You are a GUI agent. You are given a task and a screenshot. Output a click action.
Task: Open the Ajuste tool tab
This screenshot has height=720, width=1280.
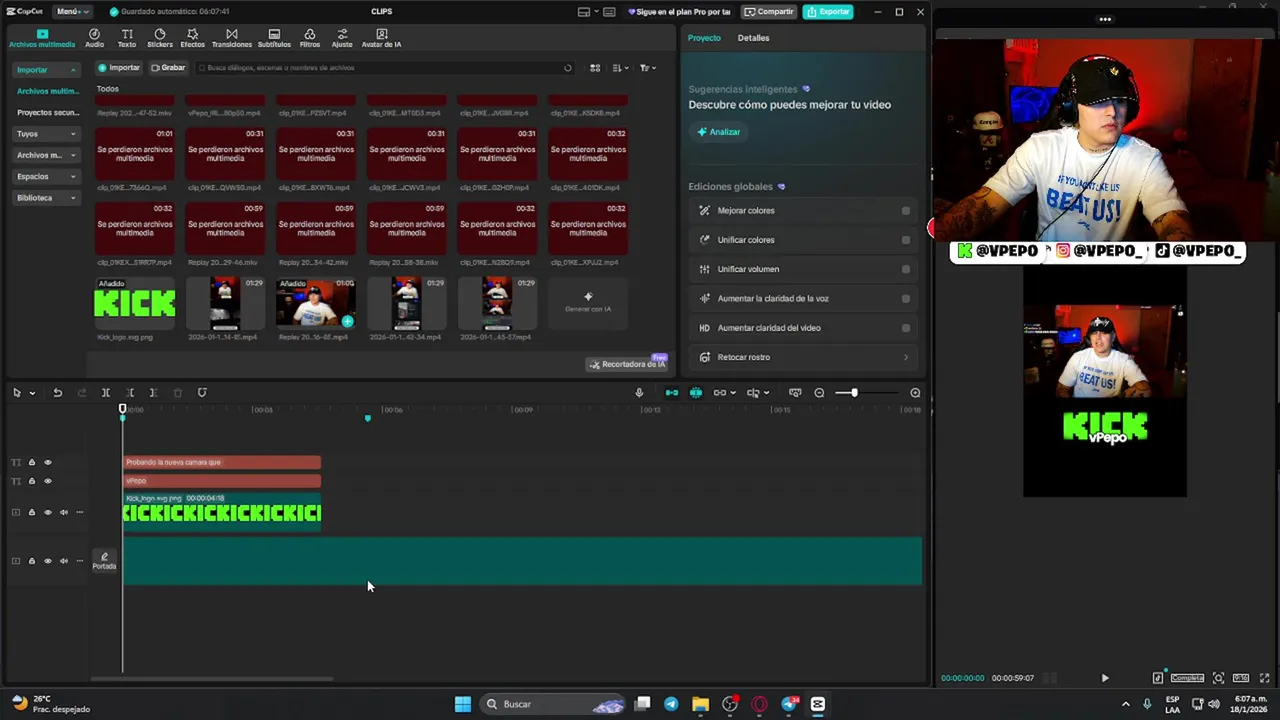342,38
